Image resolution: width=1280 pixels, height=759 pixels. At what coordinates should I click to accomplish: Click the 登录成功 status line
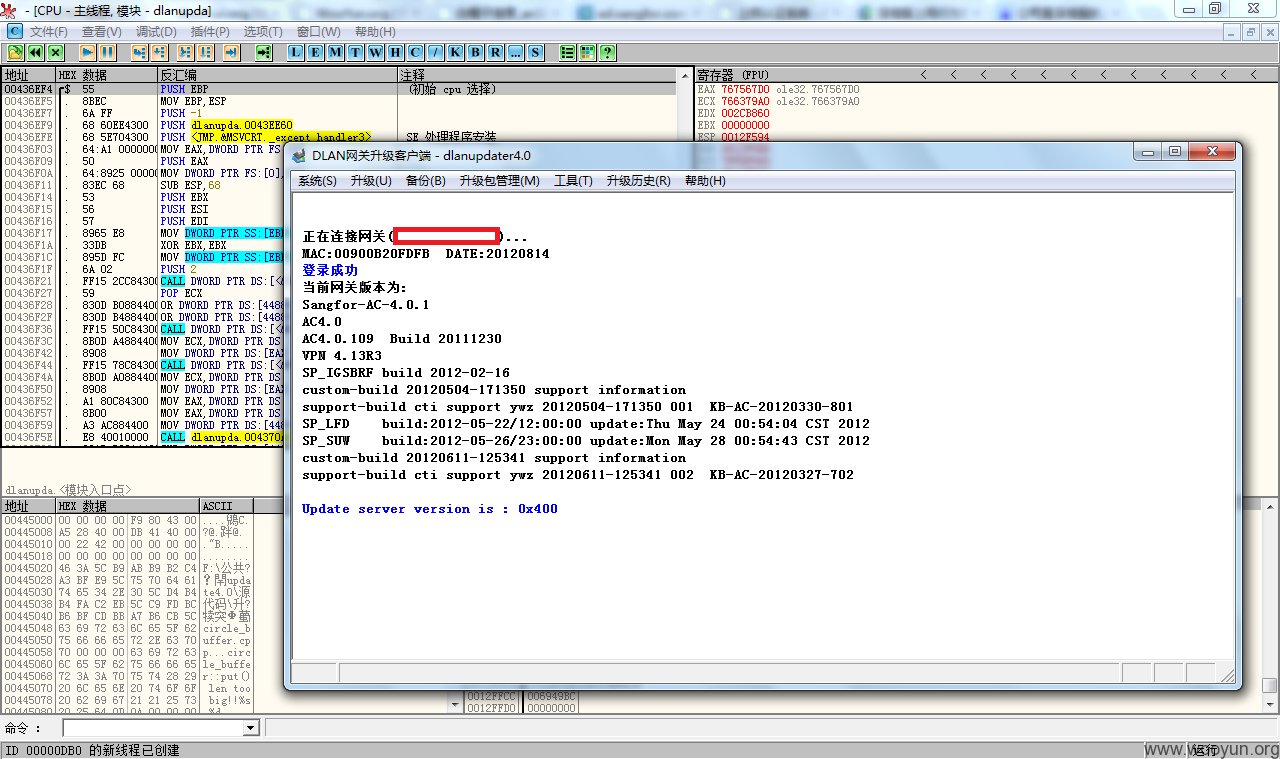pyautogui.click(x=330, y=270)
